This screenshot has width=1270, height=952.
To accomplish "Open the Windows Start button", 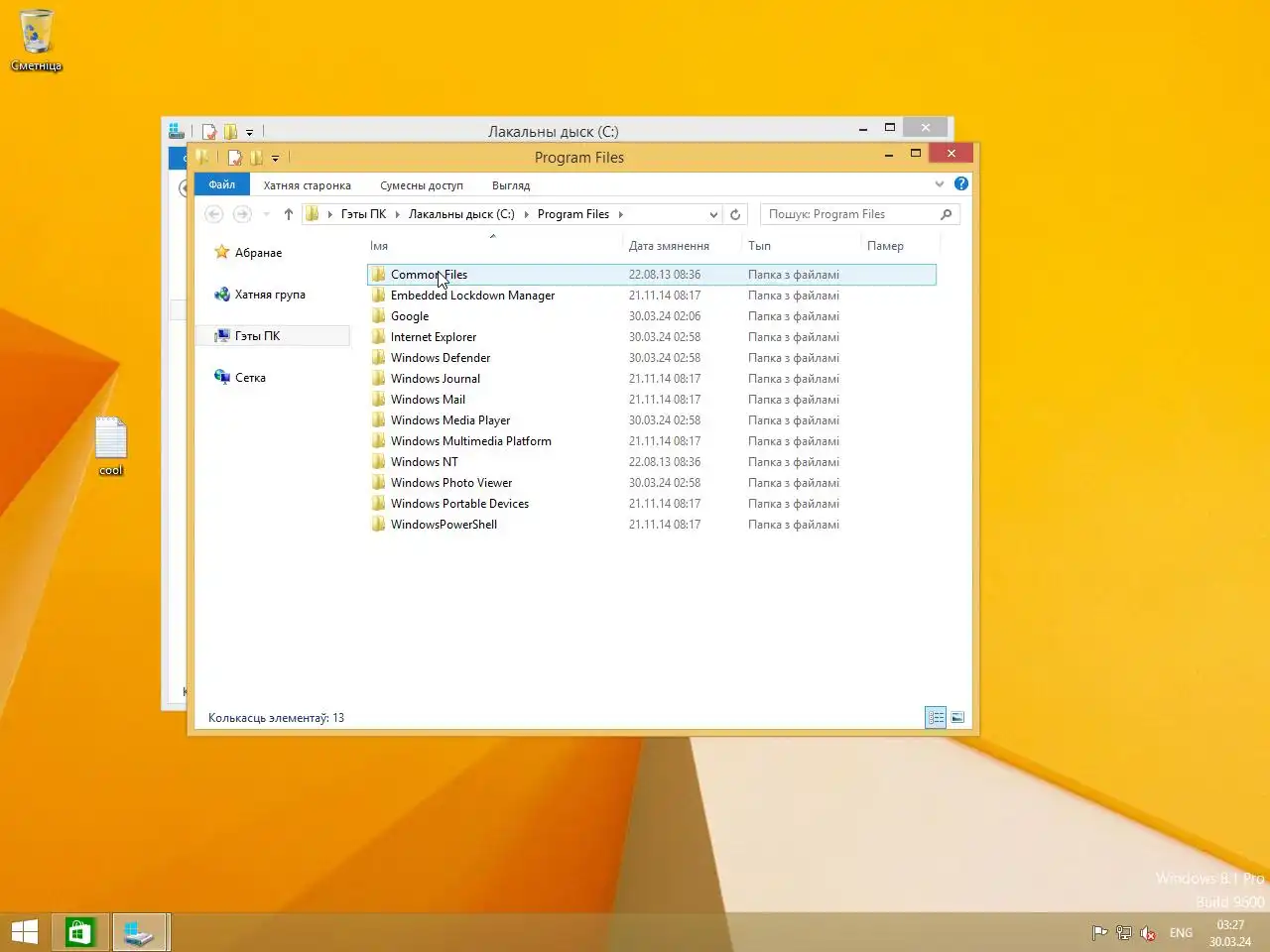I will click(x=25, y=932).
